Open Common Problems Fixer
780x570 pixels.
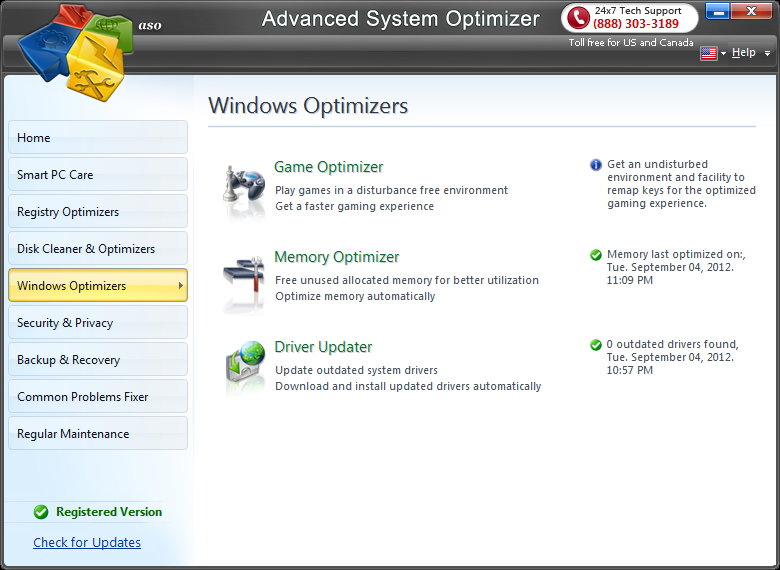tap(98, 397)
